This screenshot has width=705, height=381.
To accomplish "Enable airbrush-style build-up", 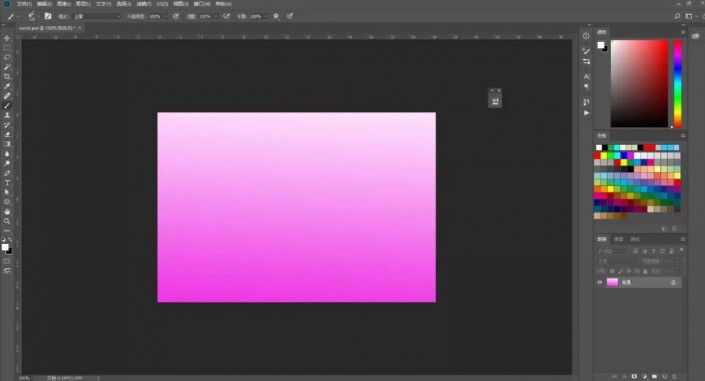I will tap(226, 16).
